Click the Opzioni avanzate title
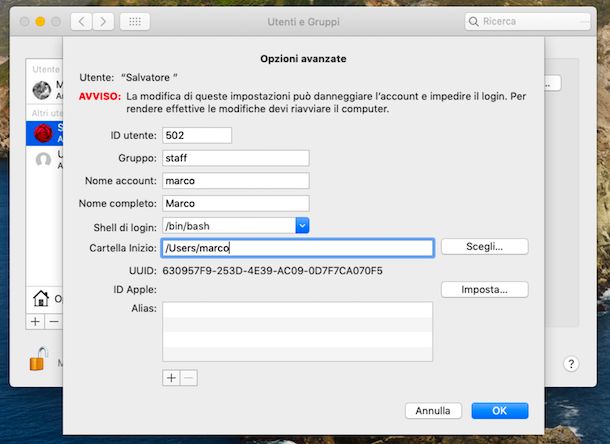610x444 pixels. point(303,59)
